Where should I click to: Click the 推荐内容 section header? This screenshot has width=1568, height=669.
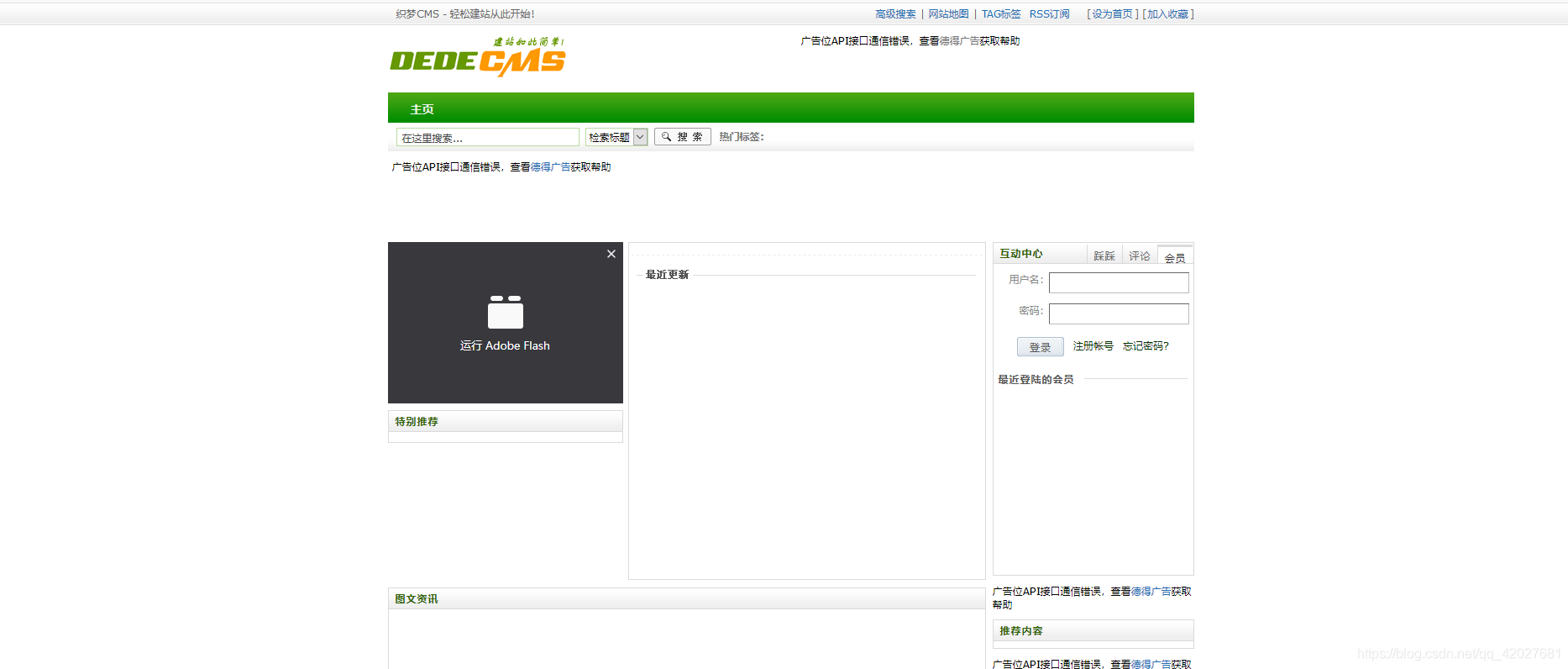tap(1093, 630)
